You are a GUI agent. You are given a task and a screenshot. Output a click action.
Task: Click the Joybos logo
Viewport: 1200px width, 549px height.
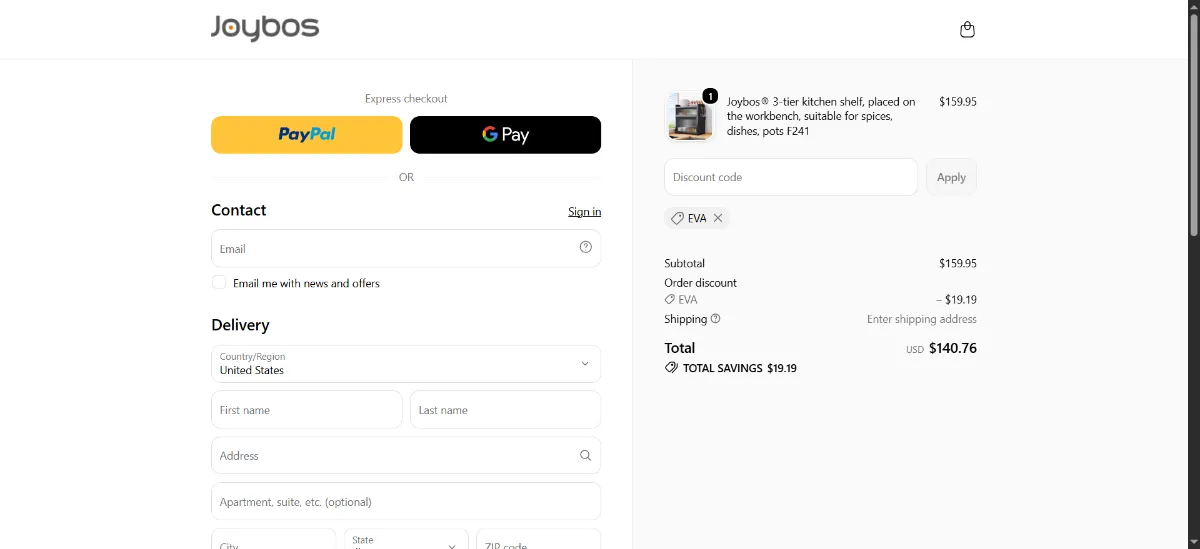point(265,28)
